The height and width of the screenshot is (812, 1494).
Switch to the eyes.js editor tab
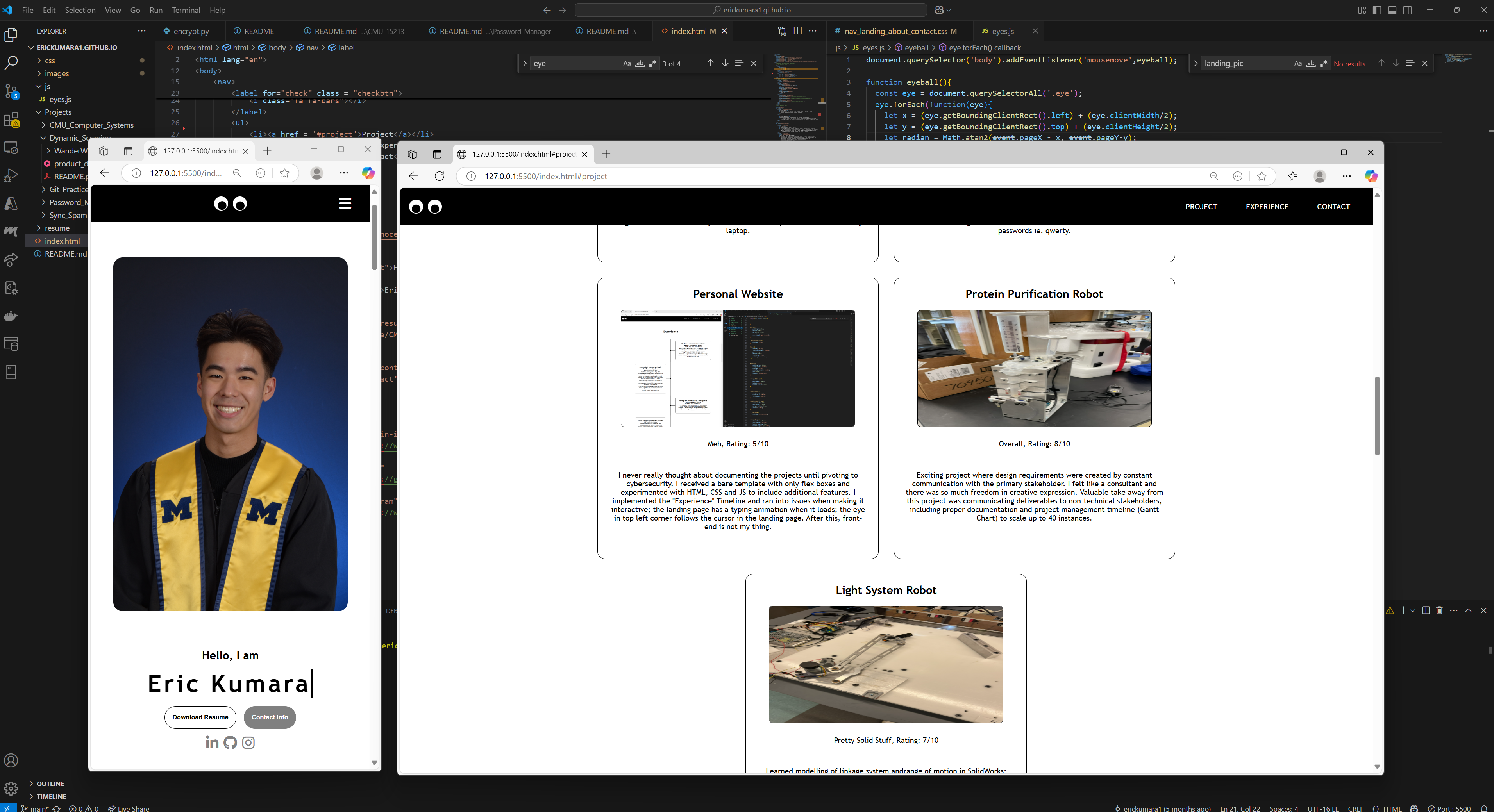(1002, 31)
